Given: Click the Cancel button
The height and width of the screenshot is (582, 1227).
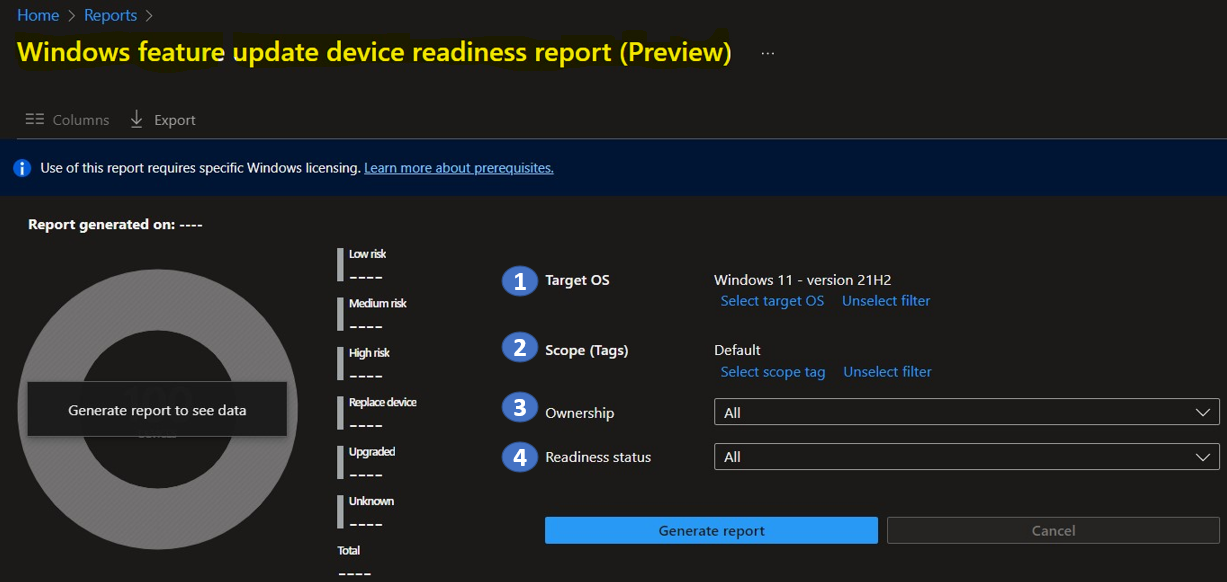Looking at the screenshot, I should click(x=1053, y=530).
